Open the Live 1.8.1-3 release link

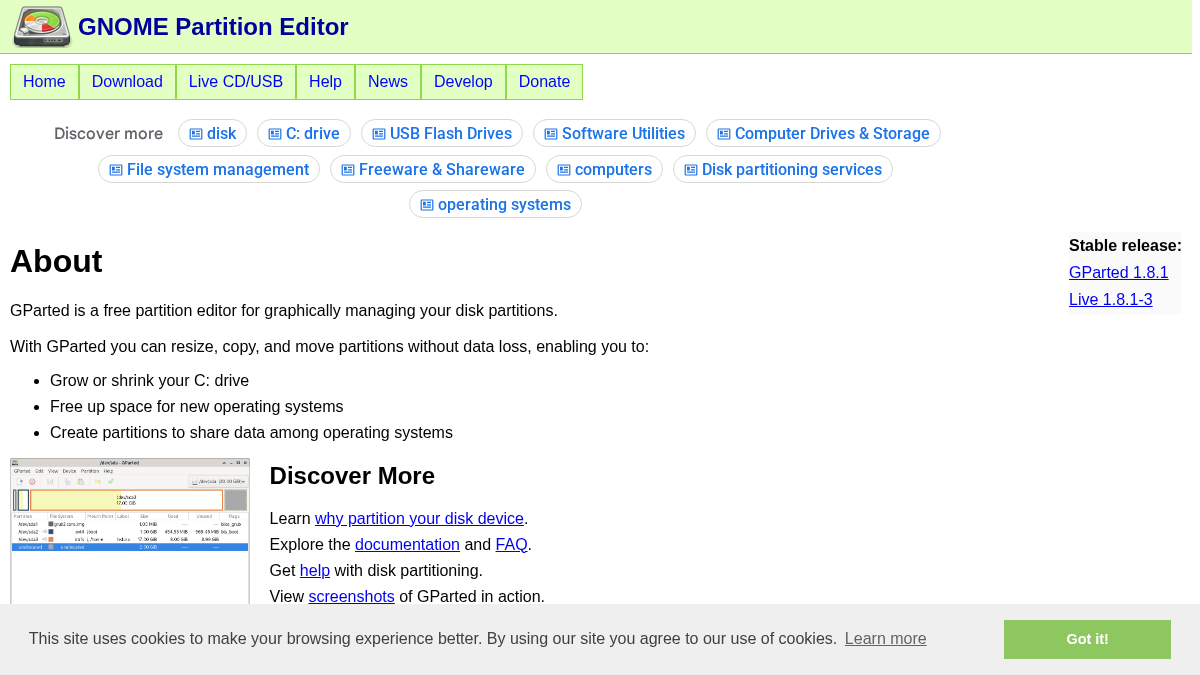[1110, 299]
